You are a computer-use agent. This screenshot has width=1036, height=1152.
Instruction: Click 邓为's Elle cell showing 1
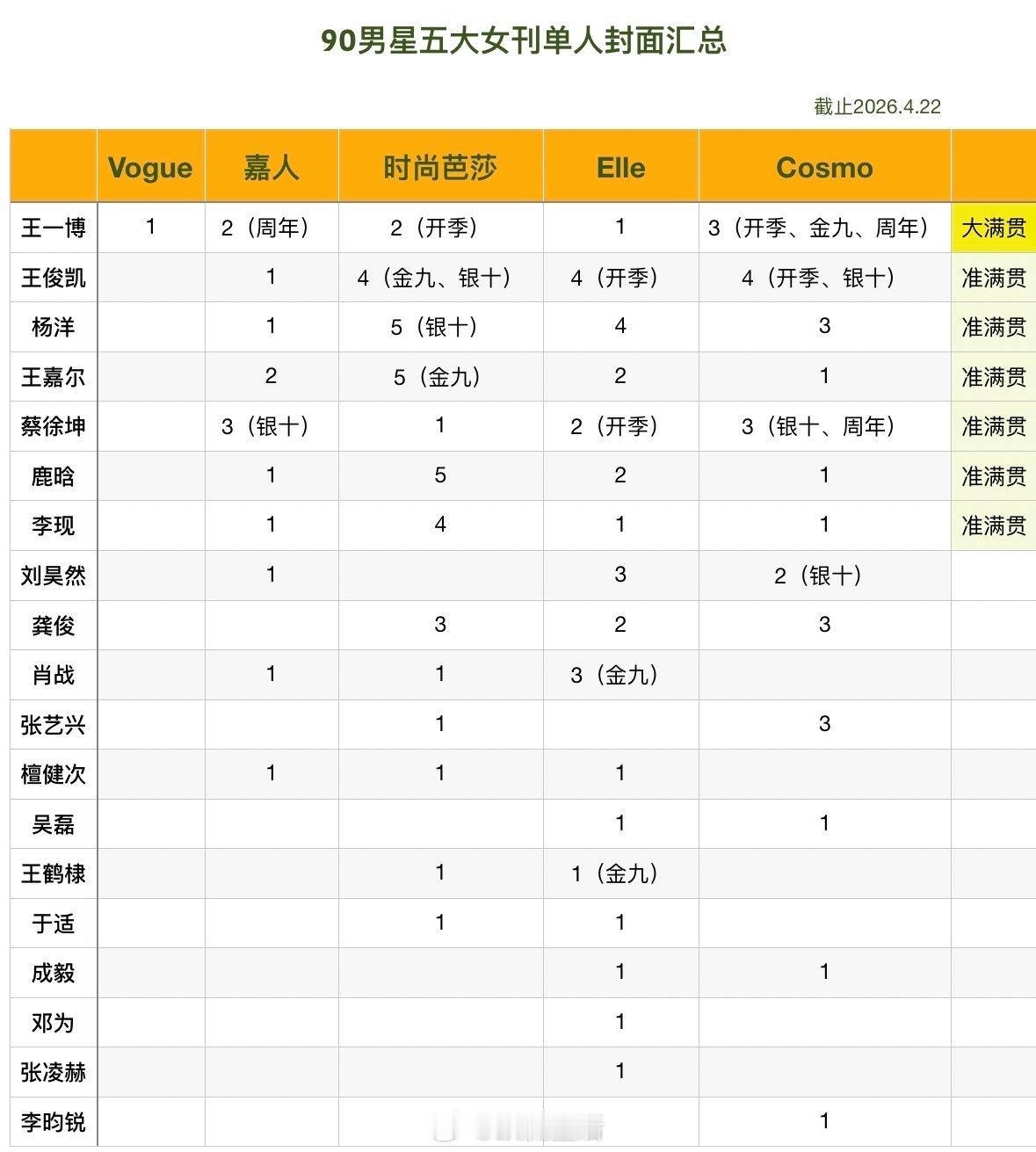click(x=620, y=1021)
